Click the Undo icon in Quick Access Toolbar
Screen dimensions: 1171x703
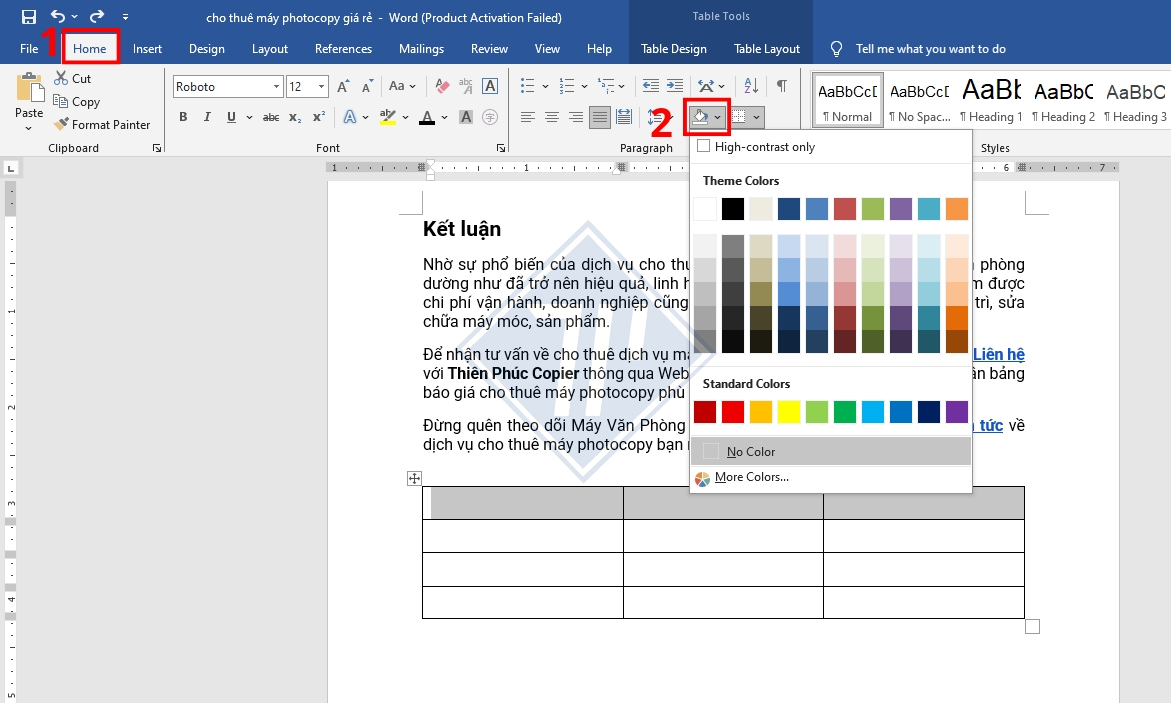[58, 15]
